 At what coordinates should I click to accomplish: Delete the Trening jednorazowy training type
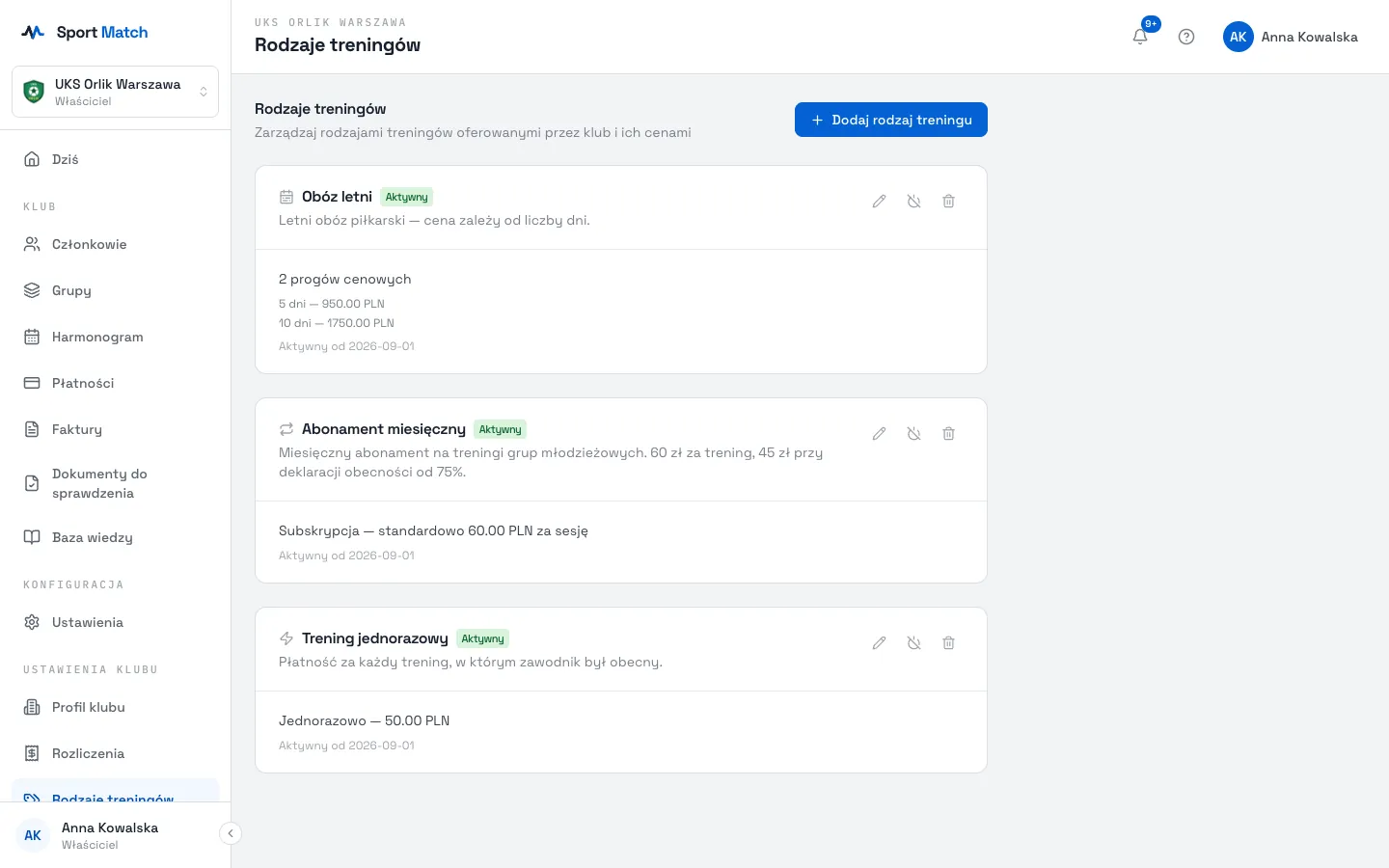click(948, 643)
